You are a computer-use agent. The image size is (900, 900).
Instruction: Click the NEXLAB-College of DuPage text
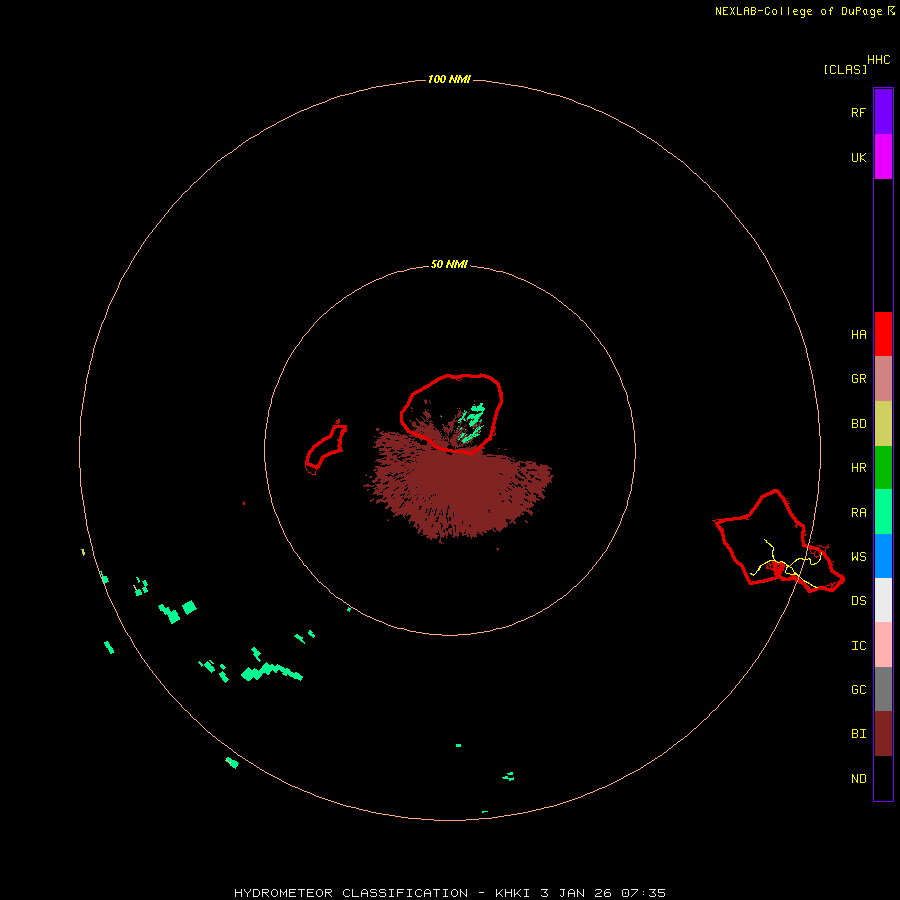click(798, 11)
